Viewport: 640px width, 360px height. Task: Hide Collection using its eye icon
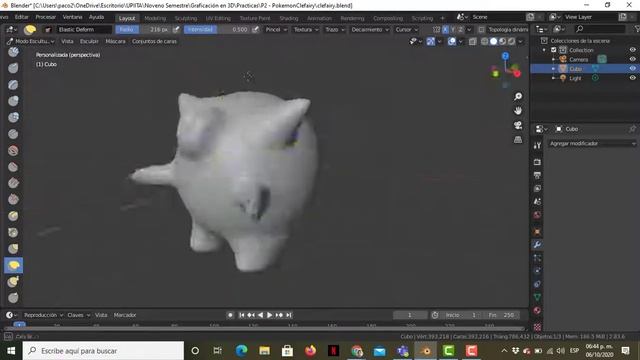pyautogui.click(x=632, y=50)
